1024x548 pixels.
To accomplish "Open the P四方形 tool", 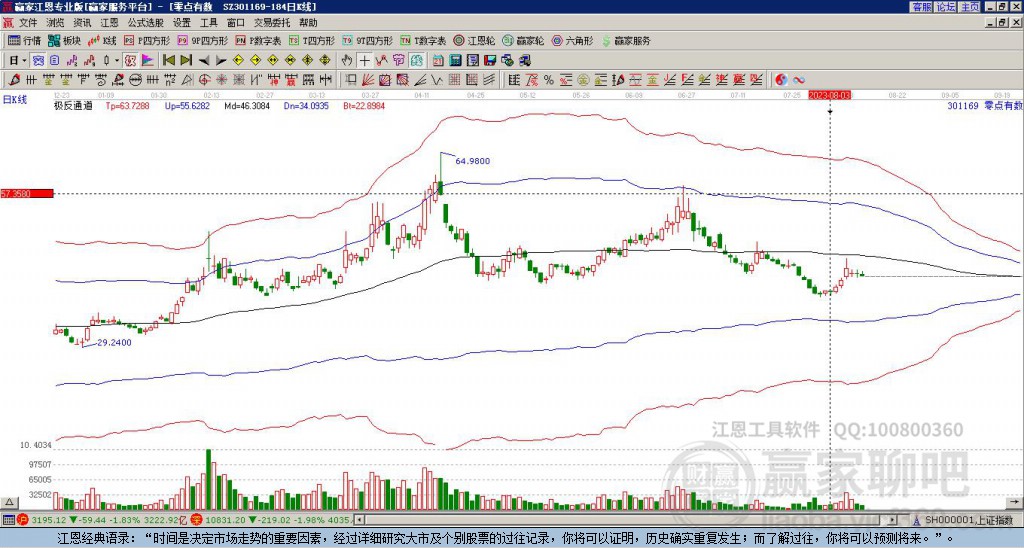I will [147, 40].
